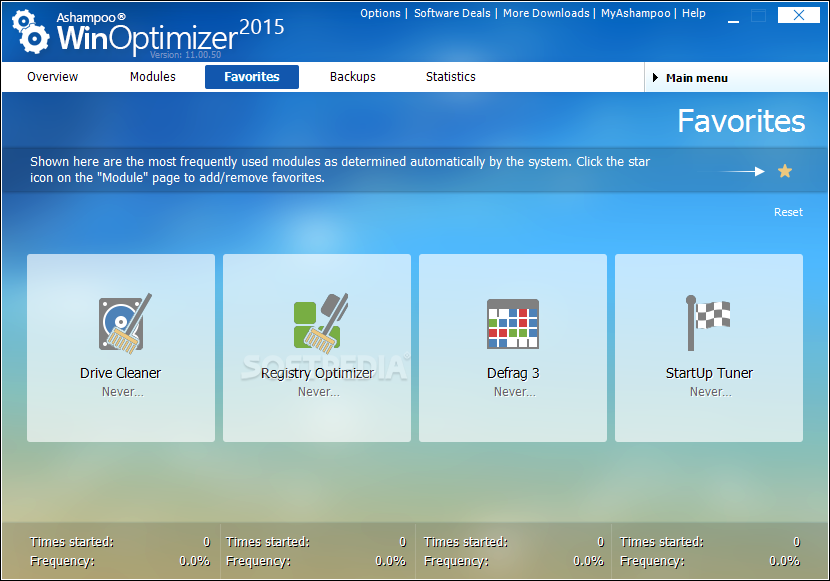Viewport: 830px width, 581px height.
Task: Click the Registry Optimizer label
Action: coord(317,374)
